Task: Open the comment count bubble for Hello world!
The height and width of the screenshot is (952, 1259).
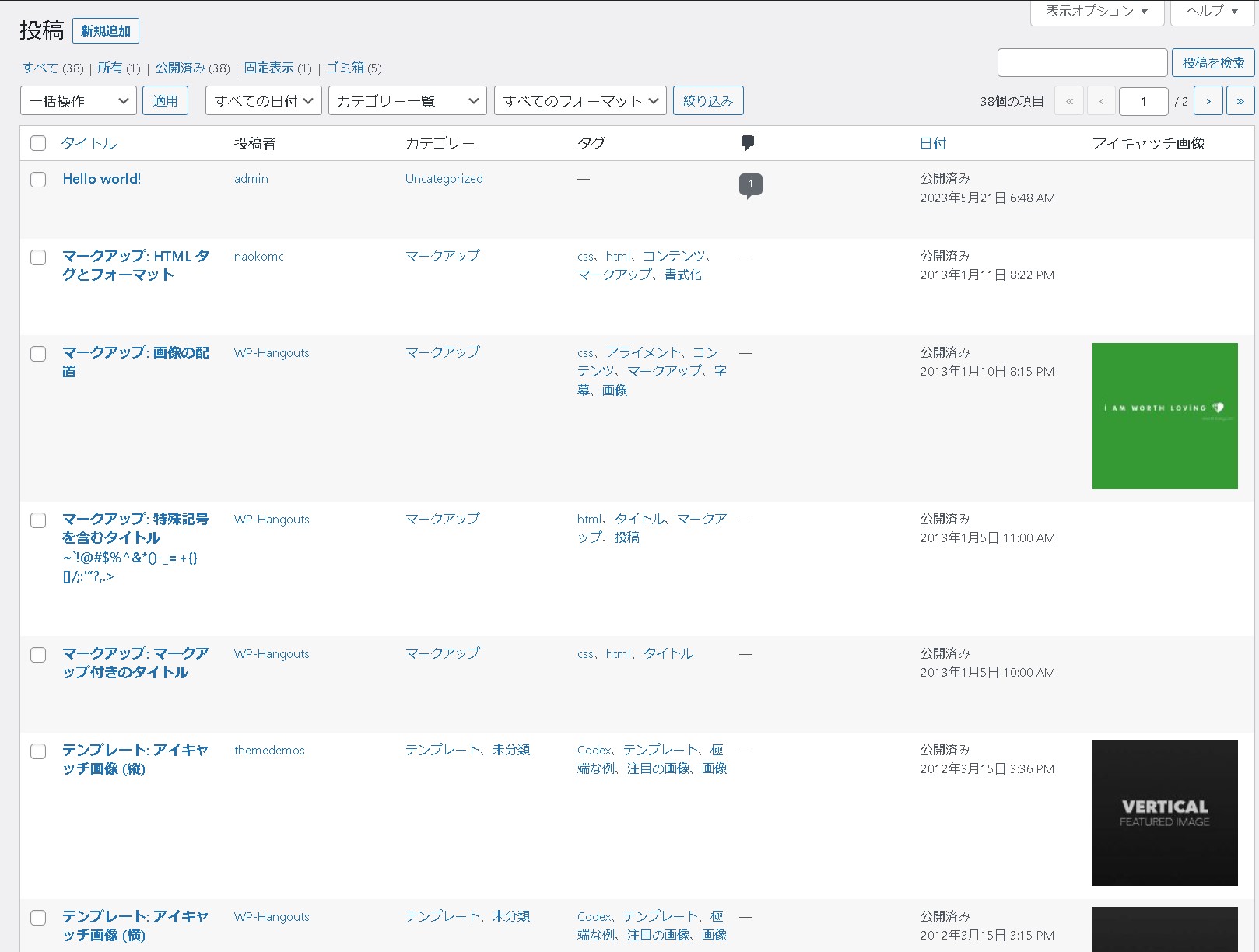Action: point(750,184)
